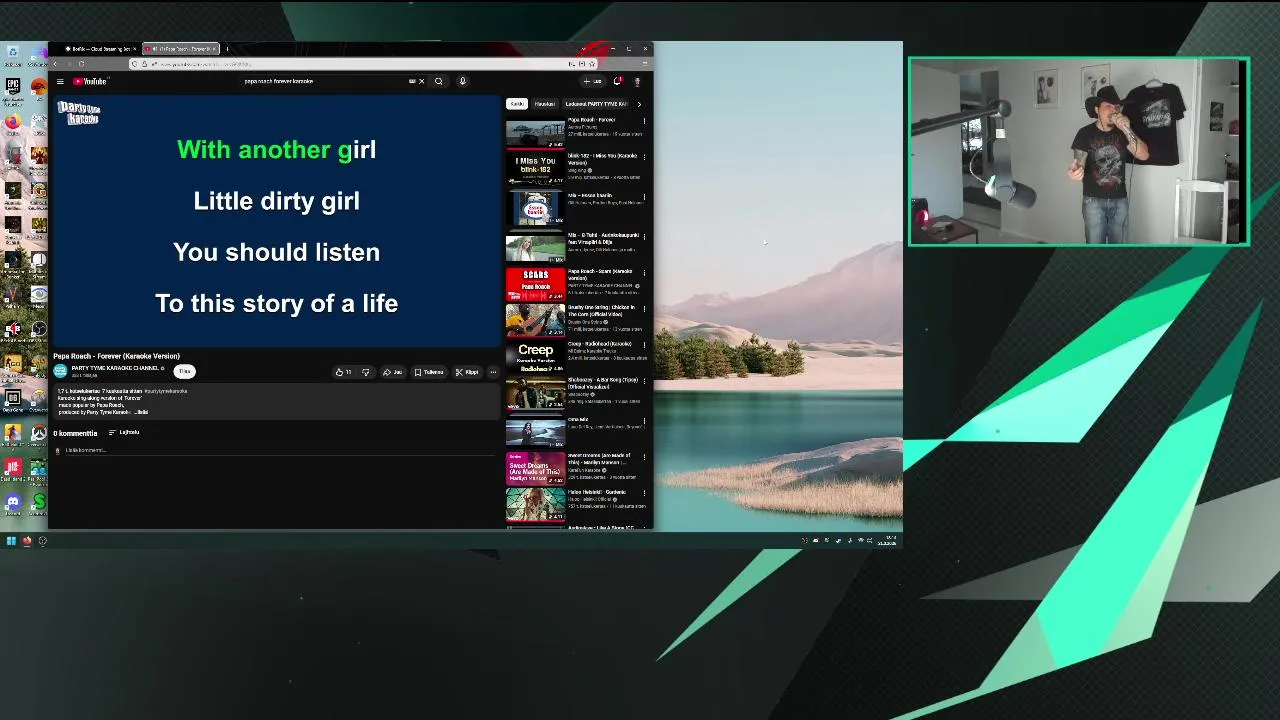Subscribe with the Tilaa button
Viewport: 1280px width, 720px height.
click(x=184, y=371)
